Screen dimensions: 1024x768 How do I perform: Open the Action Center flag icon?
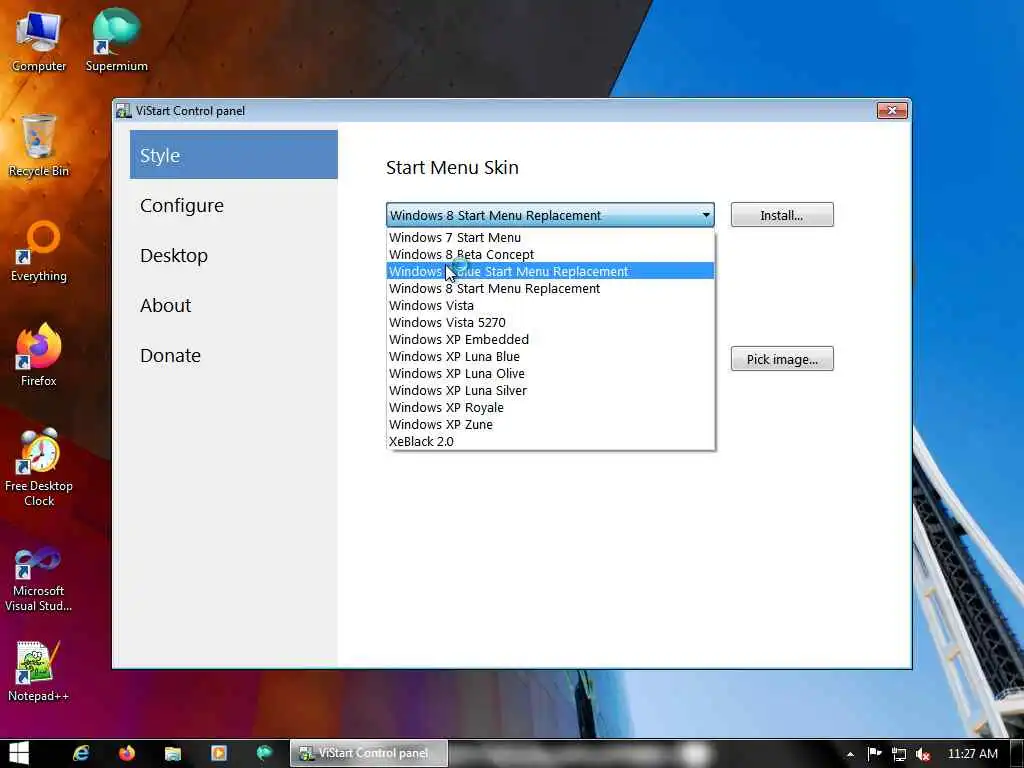pos(874,754)
